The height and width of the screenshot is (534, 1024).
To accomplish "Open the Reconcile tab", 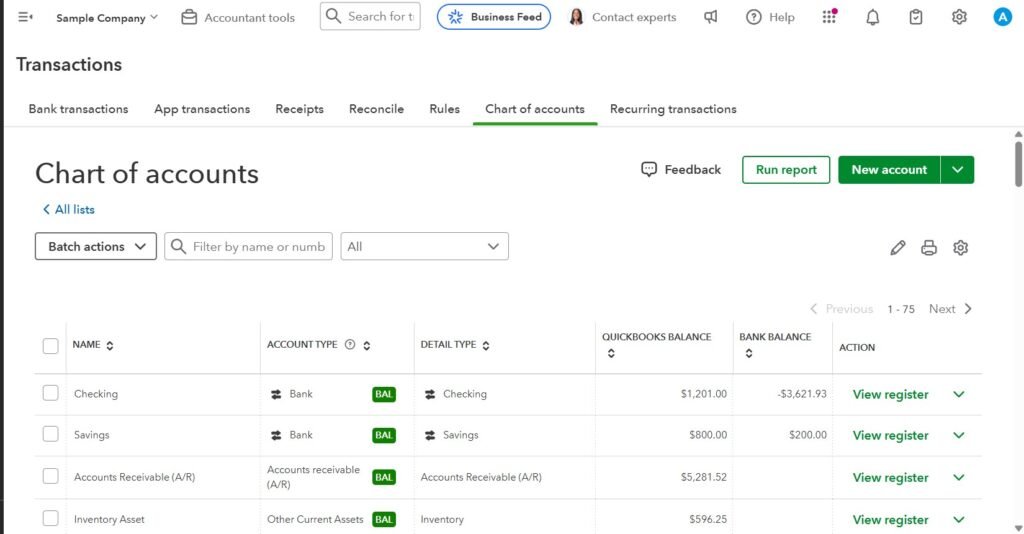I will [376, 109].
